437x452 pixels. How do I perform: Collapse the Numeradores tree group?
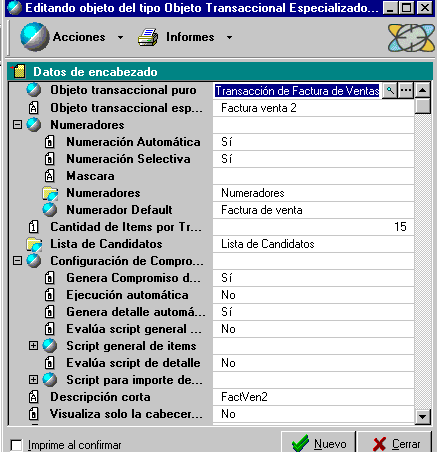[17, 125]
